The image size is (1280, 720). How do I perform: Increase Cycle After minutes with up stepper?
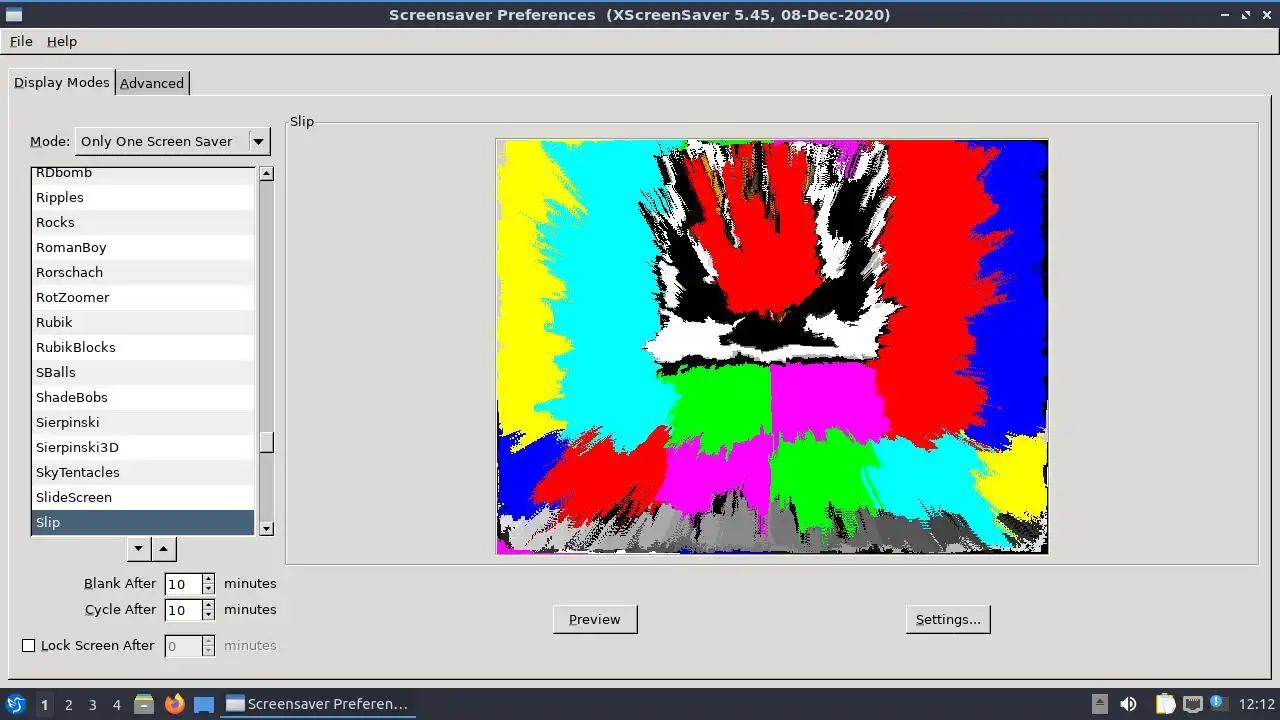[x=208, y=604]
